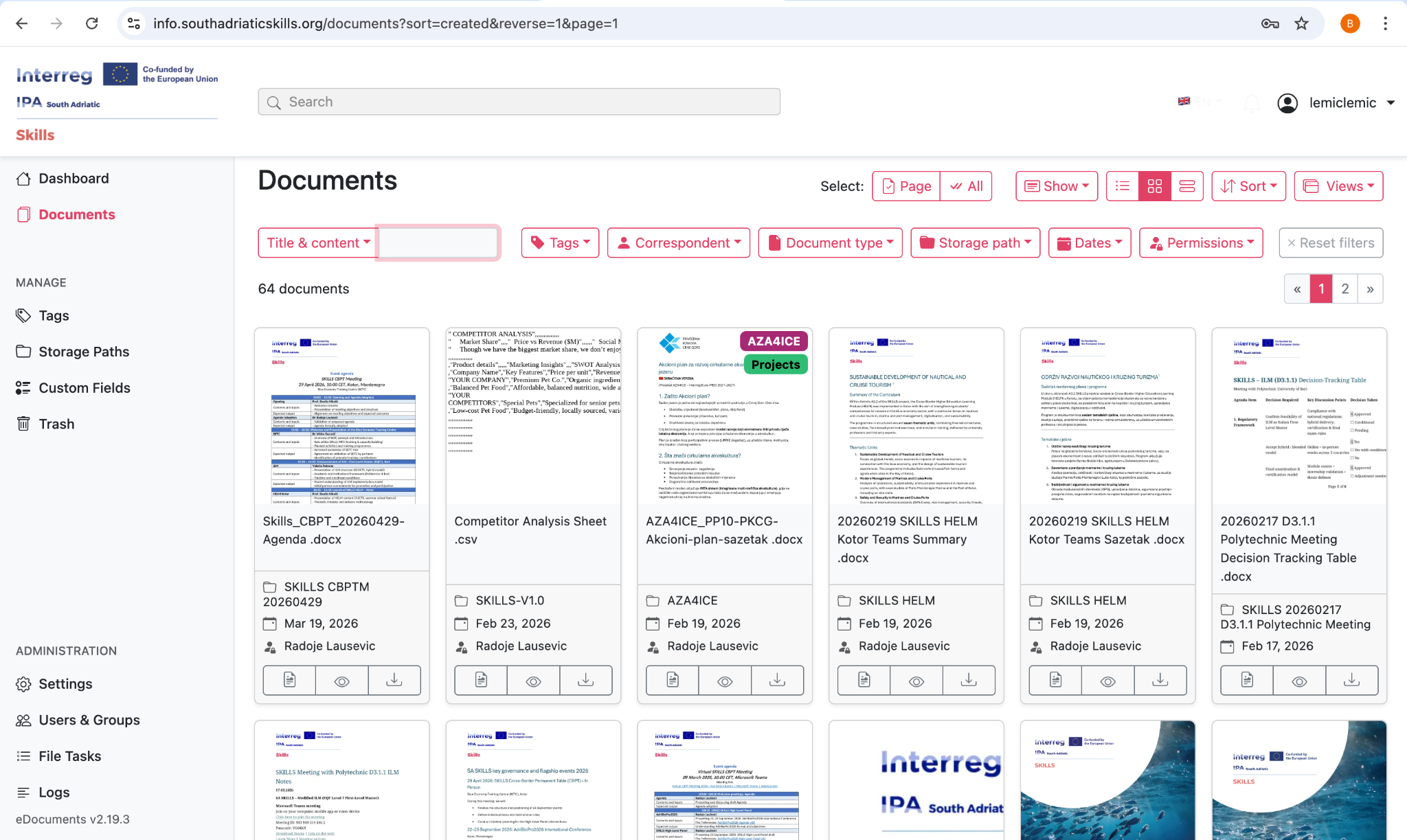Viewport: 1407px width, 840px height.
Task: Reset all active filters
Action: [1330, 242]
